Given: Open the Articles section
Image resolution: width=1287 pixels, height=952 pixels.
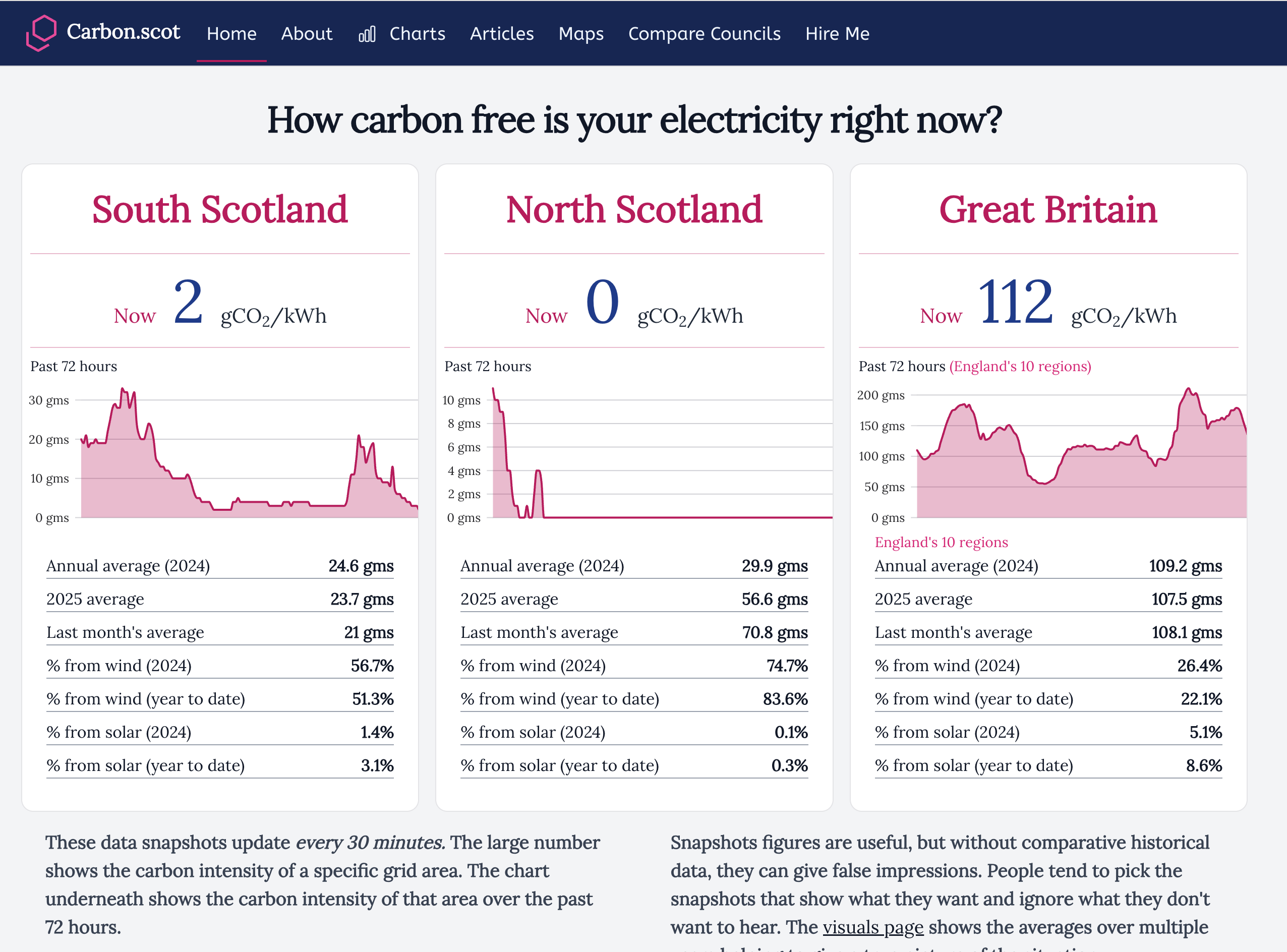Looking at the screenshot, I should pos(501,33).
